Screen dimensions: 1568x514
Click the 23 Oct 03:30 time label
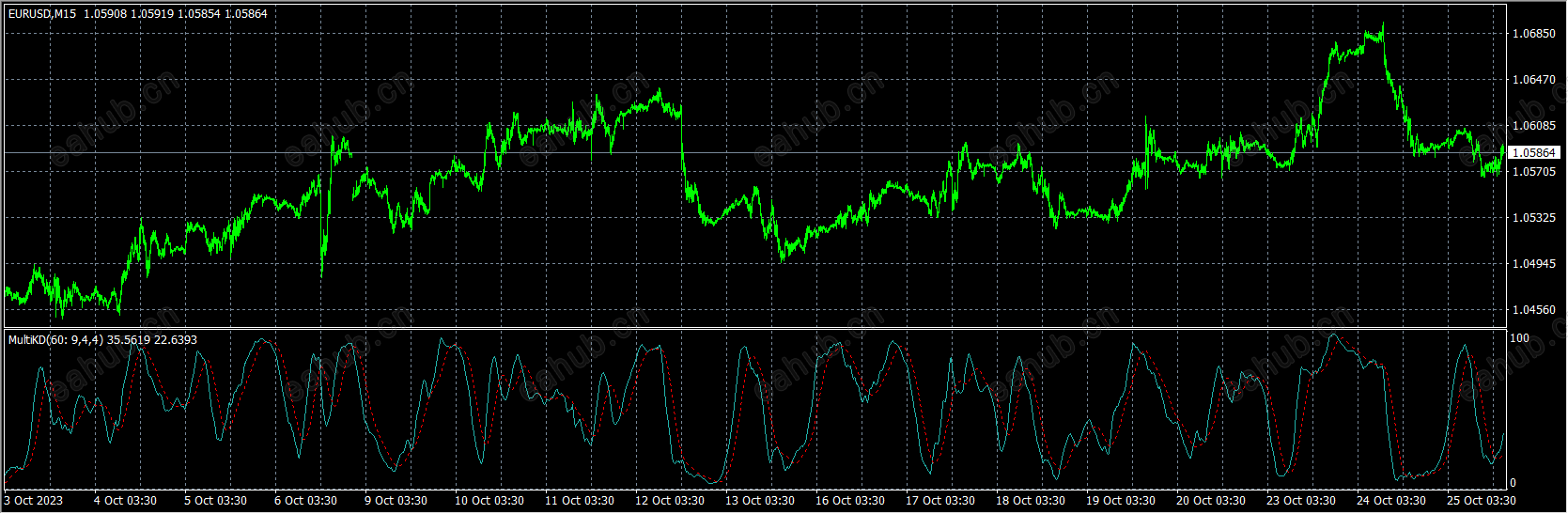pyautogui.click(x=1301, y=501)
